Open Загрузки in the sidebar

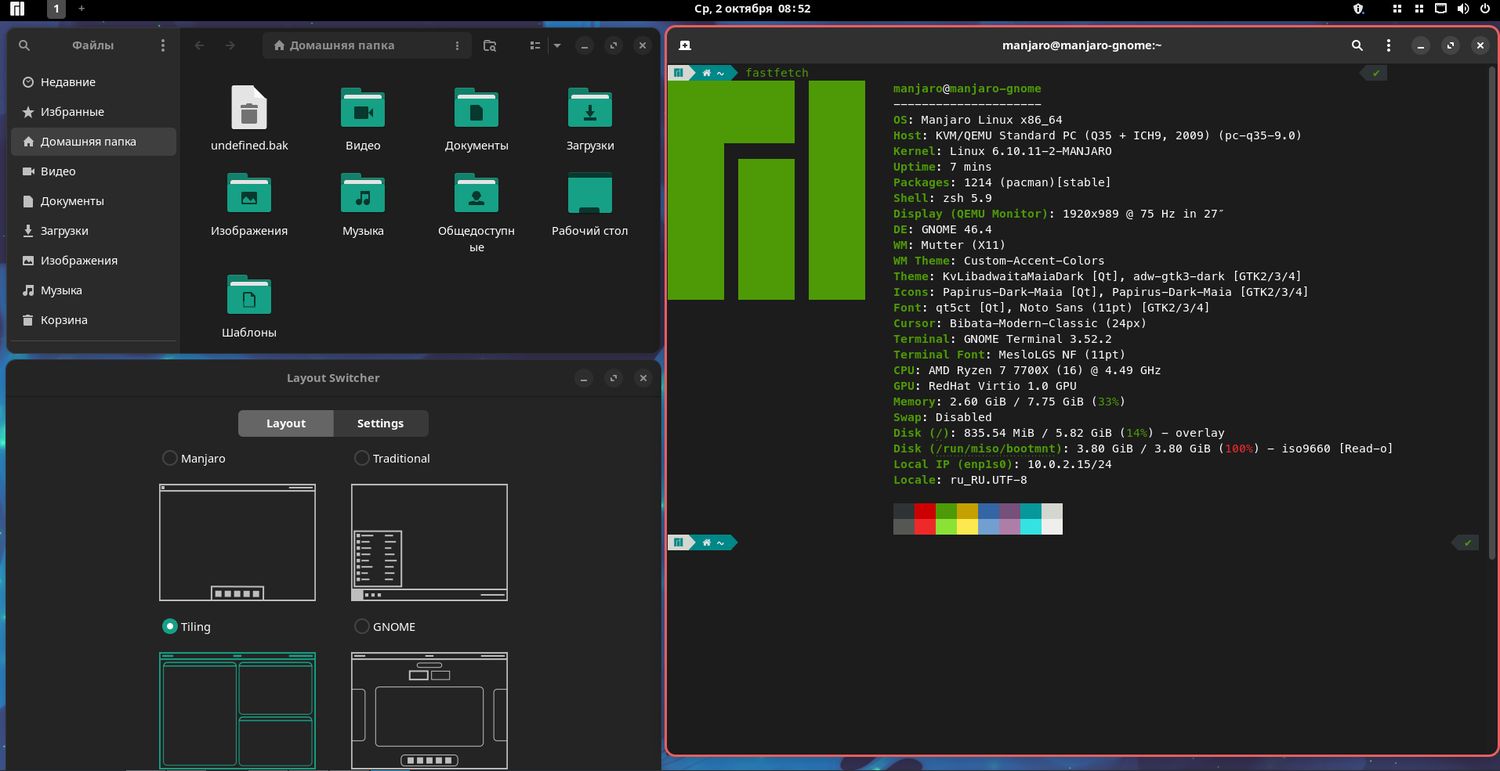pos(64,231)
